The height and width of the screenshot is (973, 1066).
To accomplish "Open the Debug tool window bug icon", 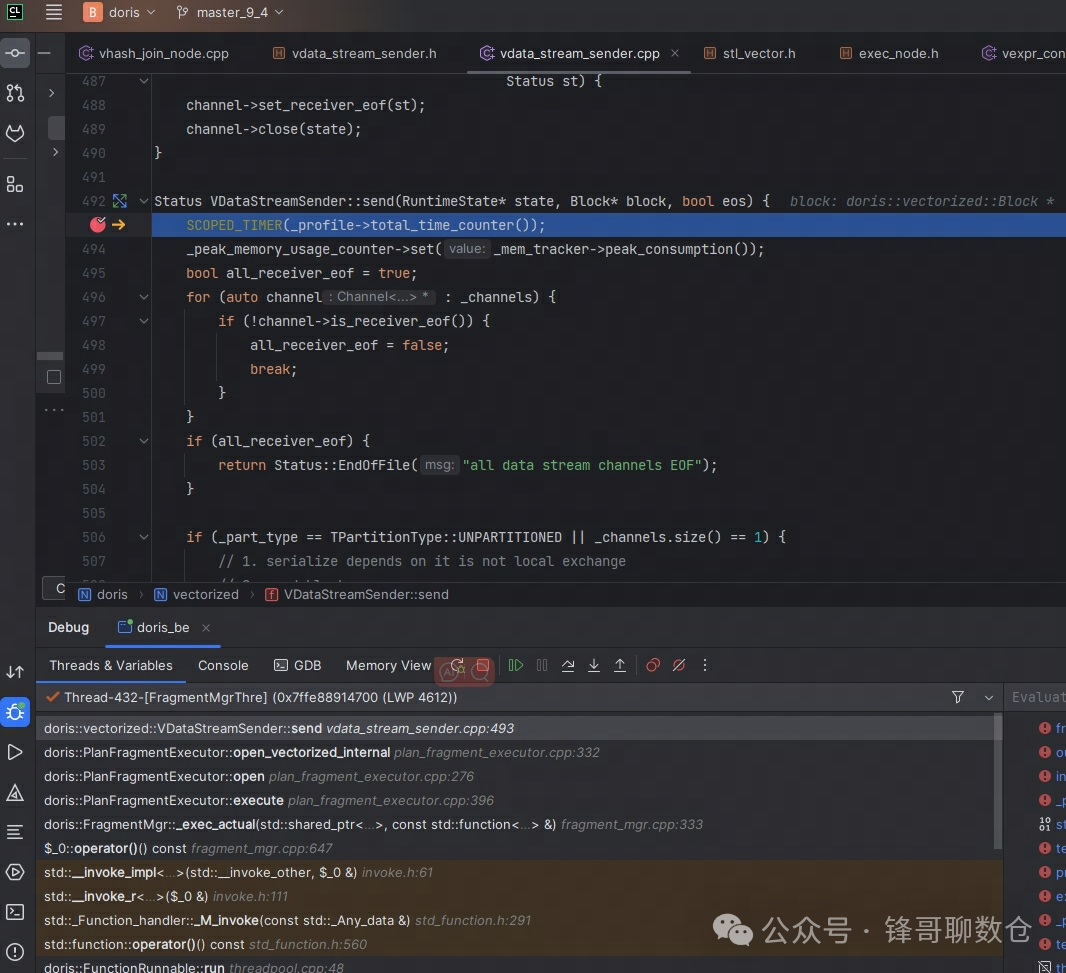I will pos(15,712).
